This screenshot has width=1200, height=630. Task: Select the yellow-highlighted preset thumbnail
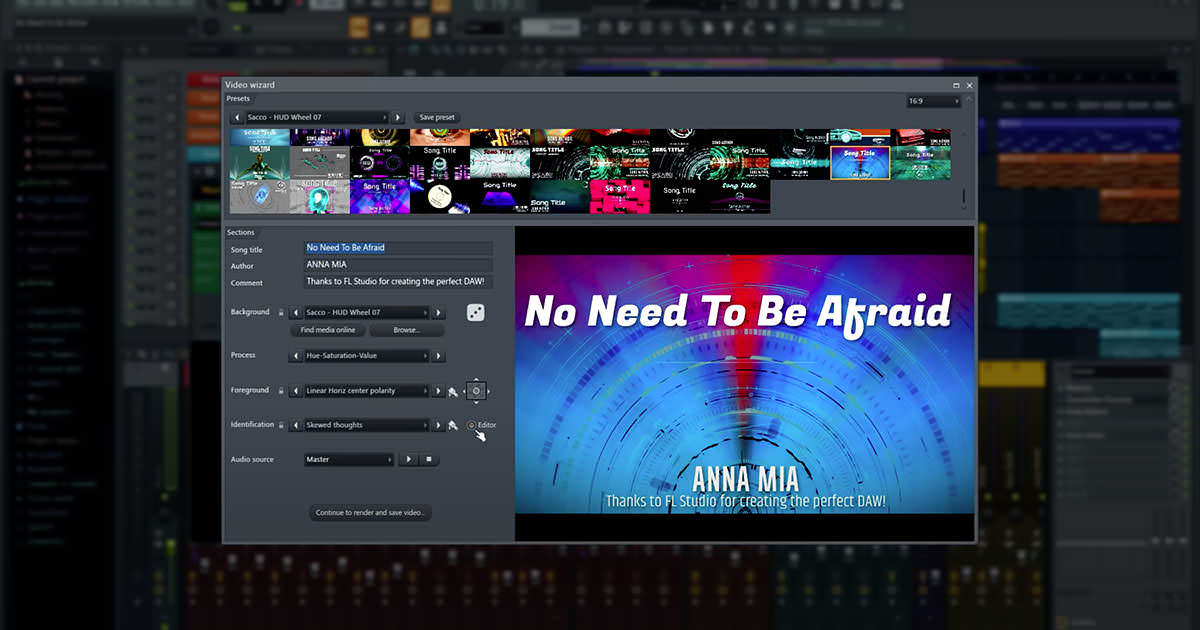[x=860, y=163]
